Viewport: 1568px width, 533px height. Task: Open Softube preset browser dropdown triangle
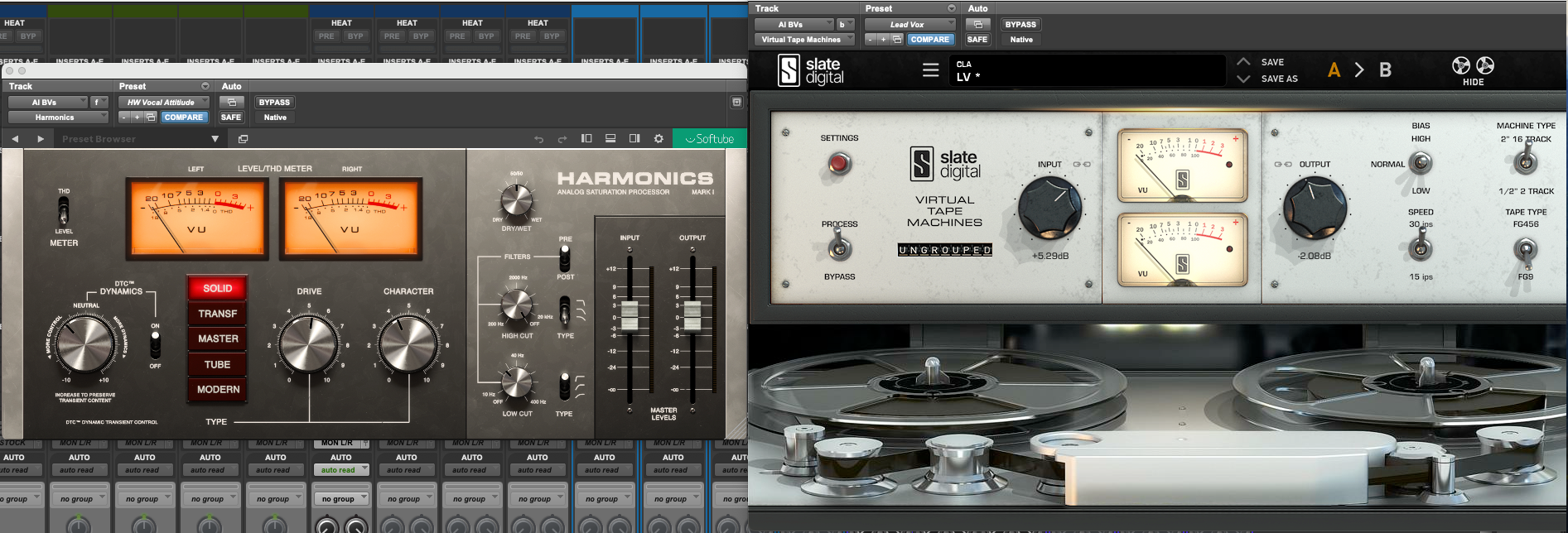(x=215, y=139)
